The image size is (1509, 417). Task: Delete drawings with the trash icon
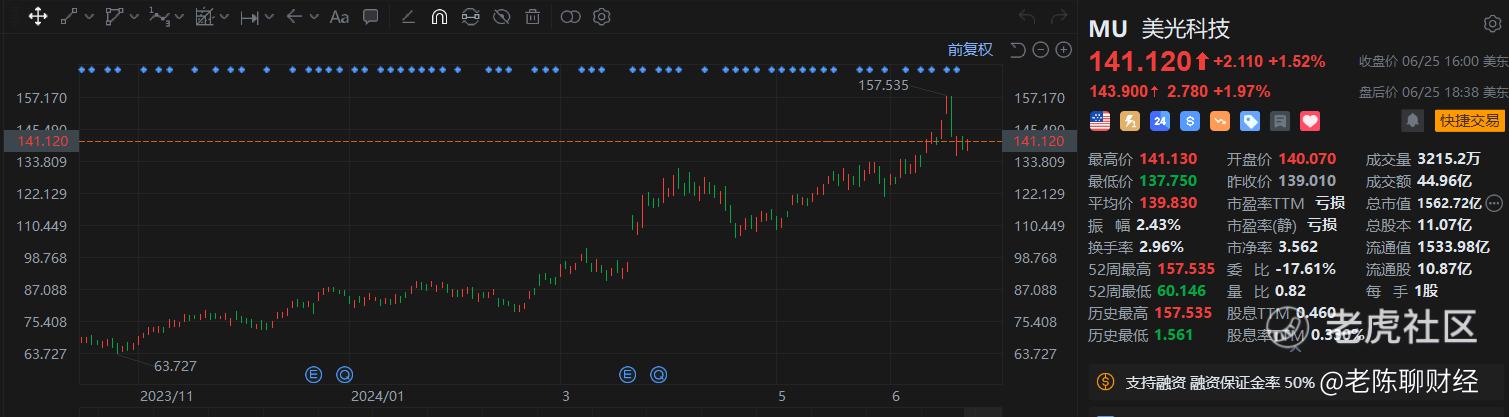[533, 16]
